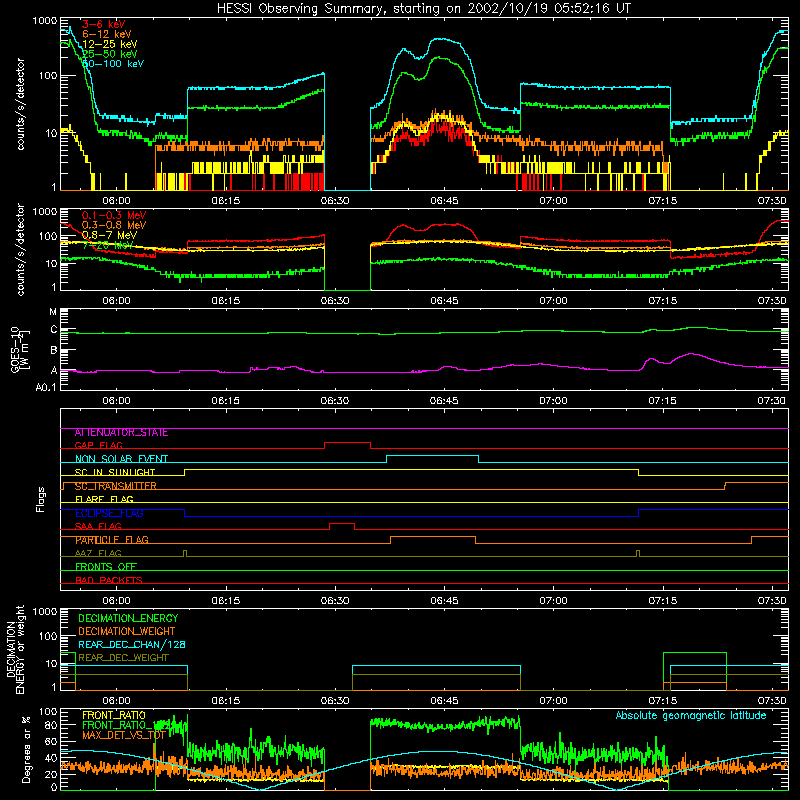Click the vertical Flags axis label
800x800 pixels.
pos(40,499)
